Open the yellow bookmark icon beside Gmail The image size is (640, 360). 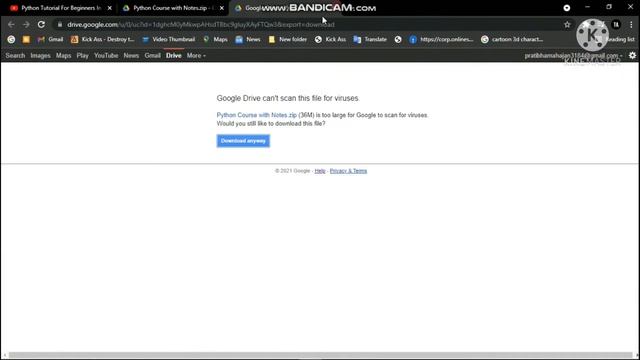click(26, 39)
